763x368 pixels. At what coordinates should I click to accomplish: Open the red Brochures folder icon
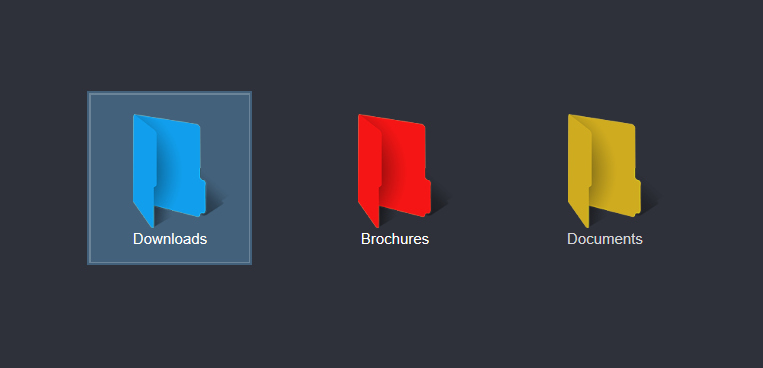pos(394,170)
